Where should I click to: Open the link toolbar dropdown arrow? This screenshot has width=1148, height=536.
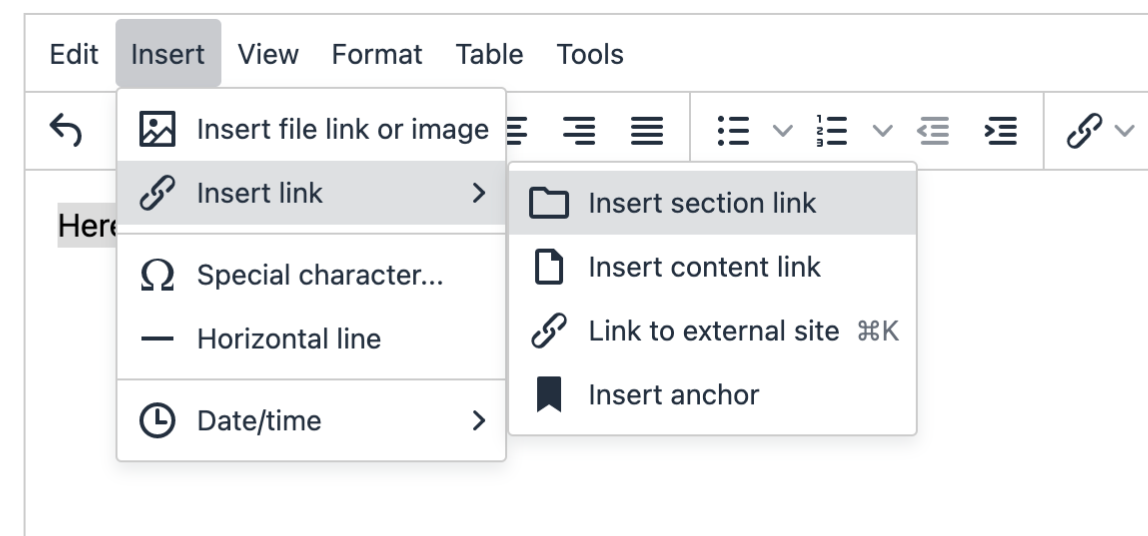pyautogui.click(x=1125, y=130)
